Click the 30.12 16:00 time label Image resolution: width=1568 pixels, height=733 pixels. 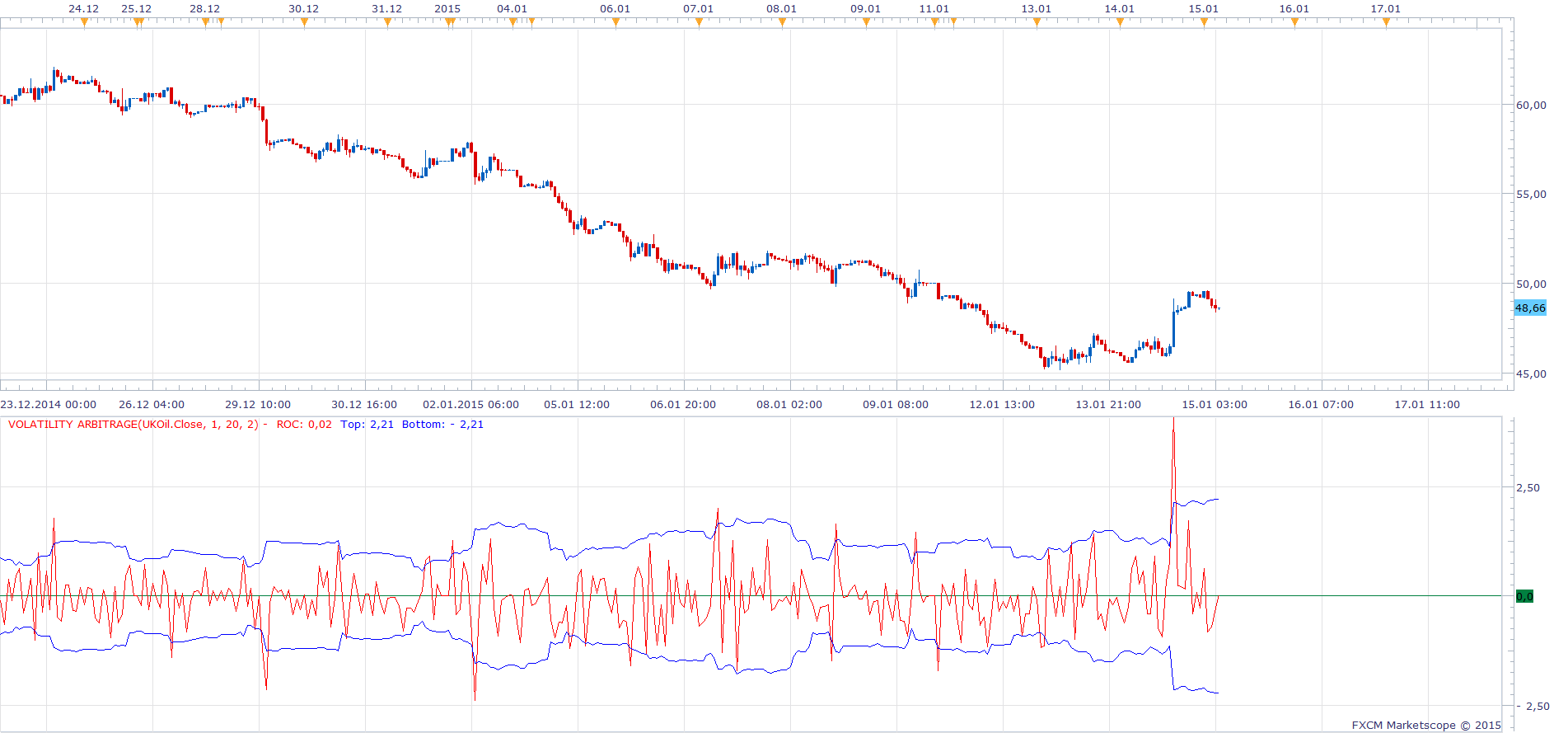click(364, 404)
